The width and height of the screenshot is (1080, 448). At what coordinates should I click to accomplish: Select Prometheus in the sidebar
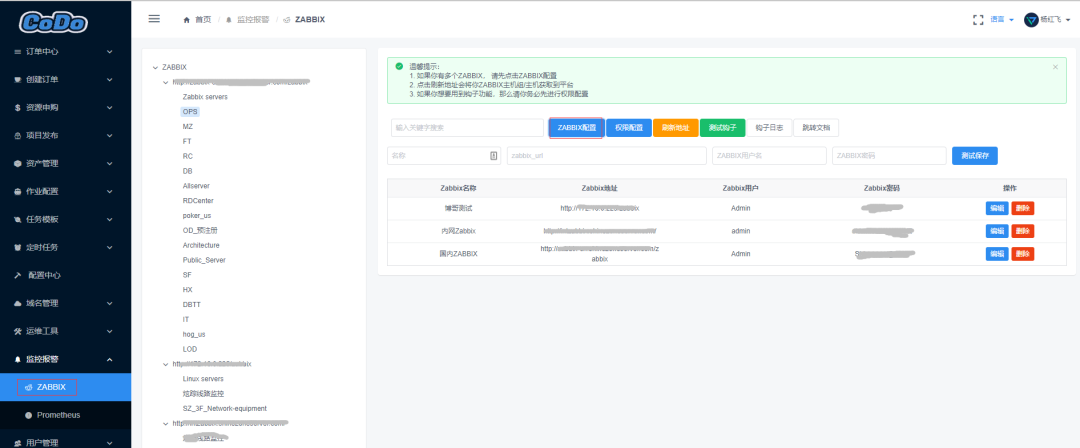pyautogui.click(x=58, y=415)
